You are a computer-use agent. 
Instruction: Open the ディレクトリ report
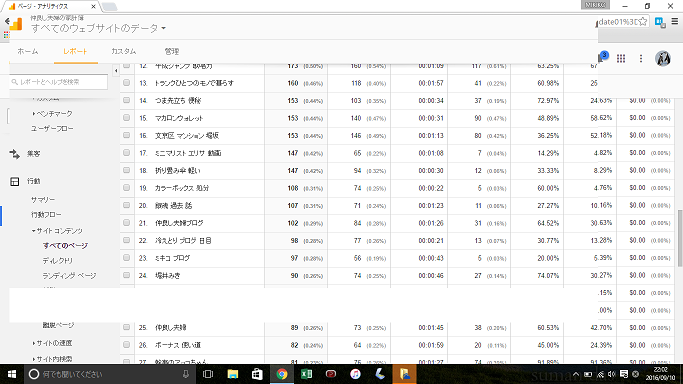pos(57,261)
